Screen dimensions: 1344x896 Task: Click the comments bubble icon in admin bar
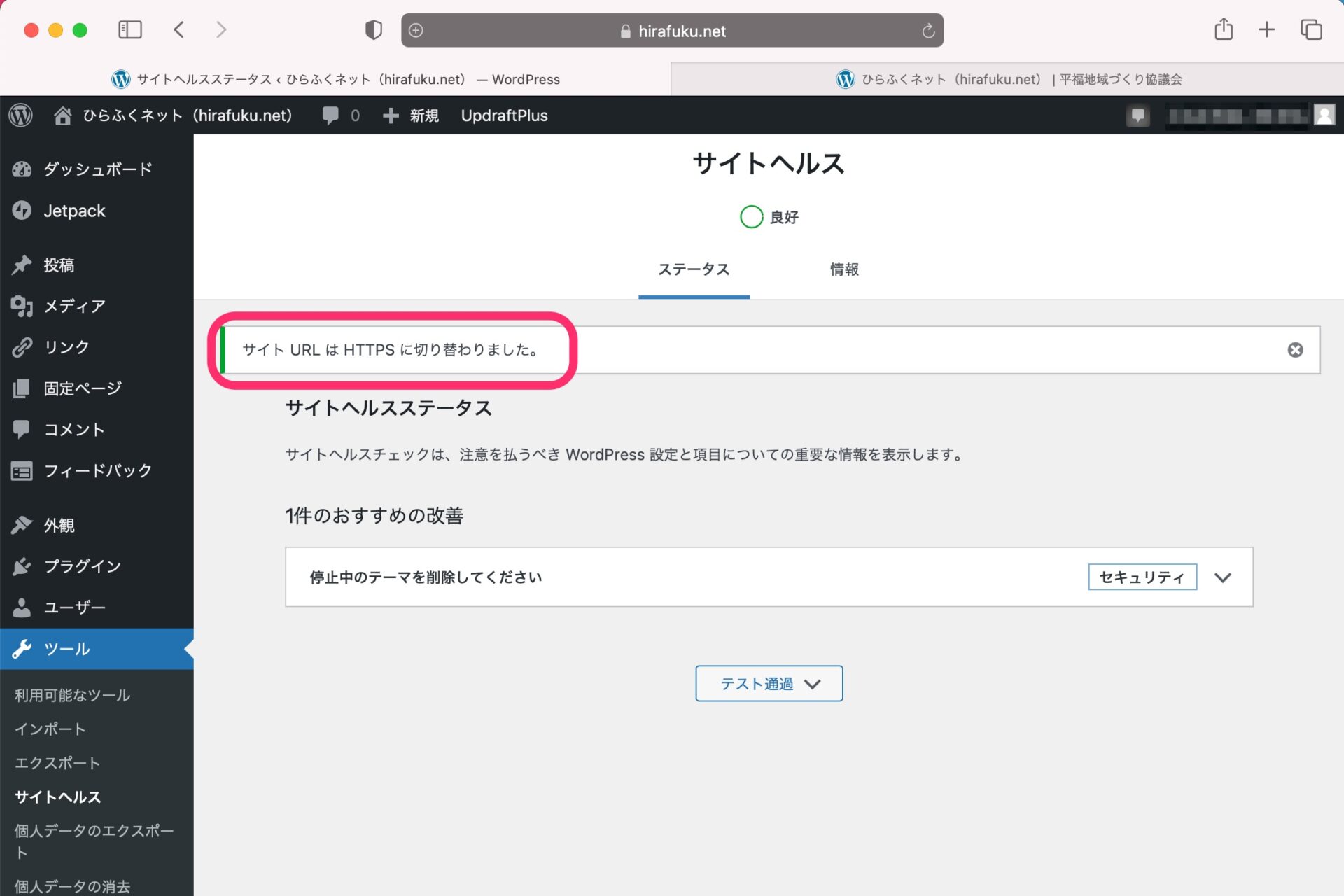pos(330,115)
